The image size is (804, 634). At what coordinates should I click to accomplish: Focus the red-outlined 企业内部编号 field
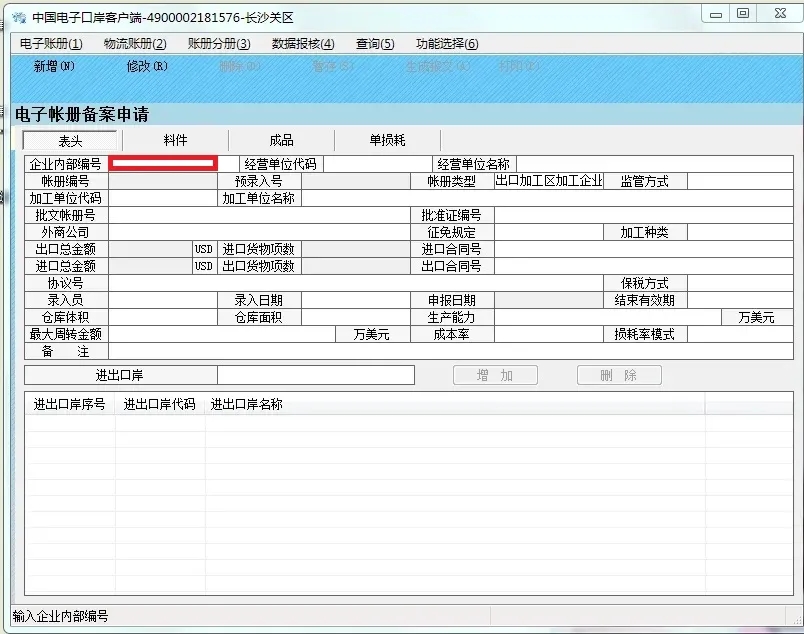pyautogui.click(x=163, y=163)
